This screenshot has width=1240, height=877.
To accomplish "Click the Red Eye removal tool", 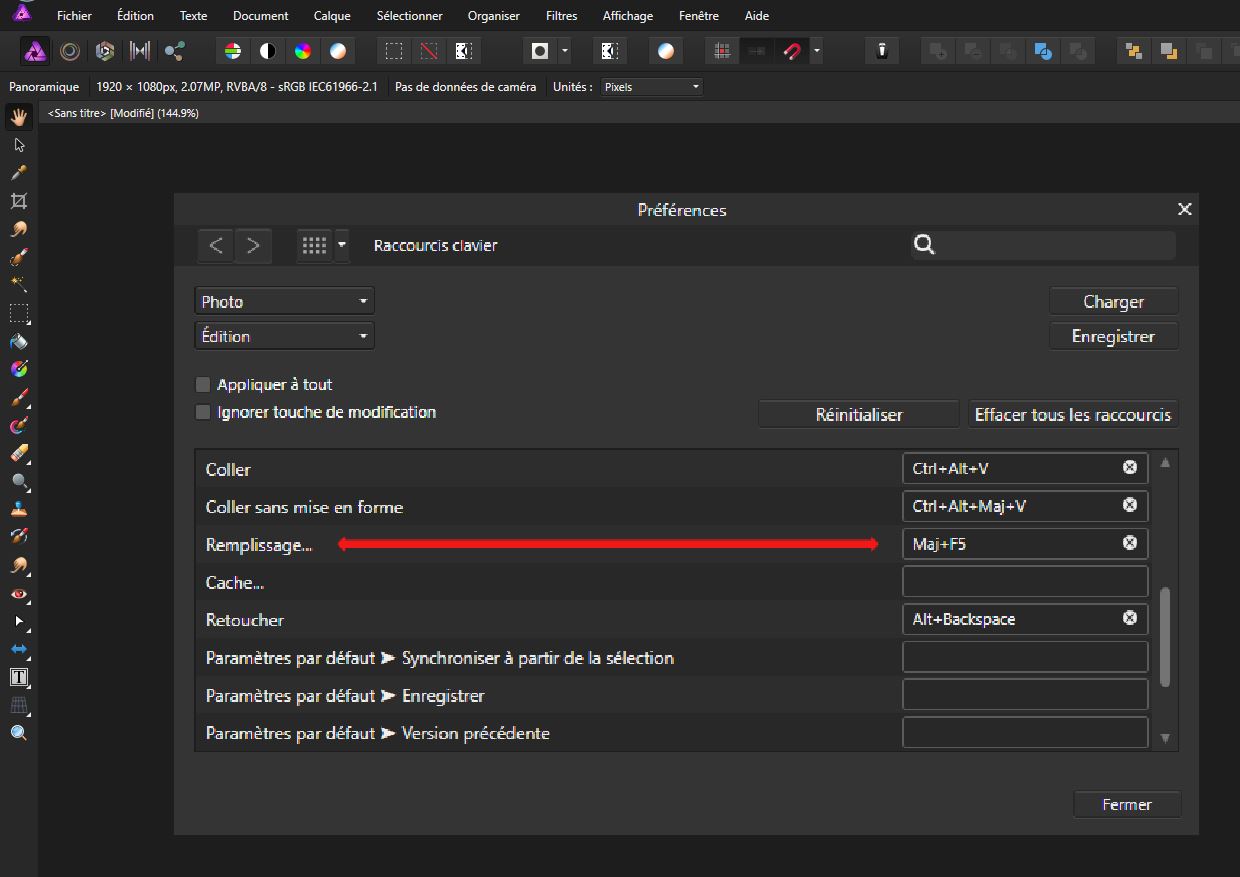I will pos(19,593).
